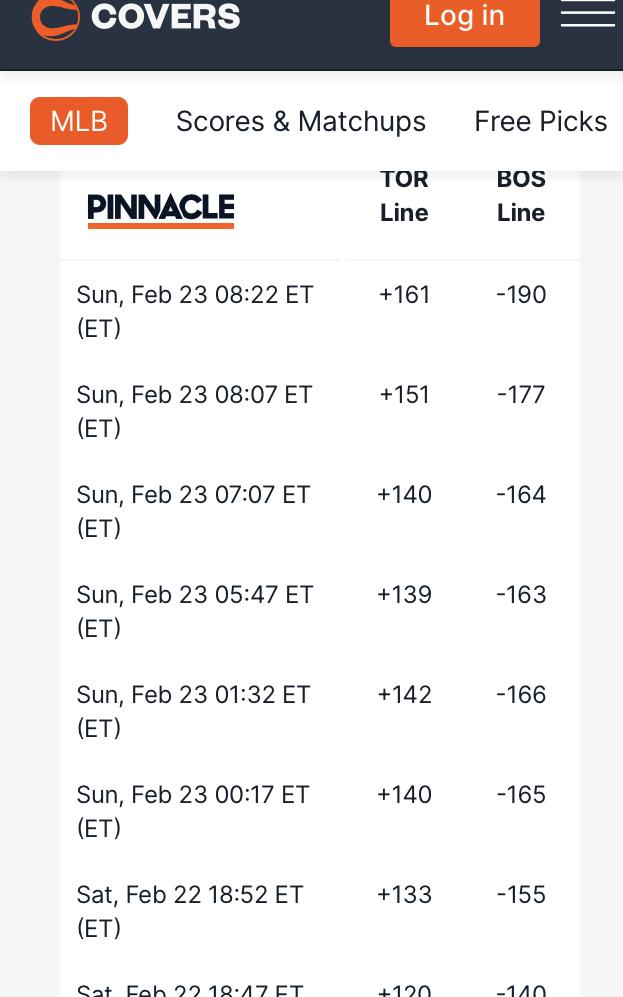The width and height of the screenshot is (623, 997).
Task: Select the MLB tab
Action: coord(79,121)
